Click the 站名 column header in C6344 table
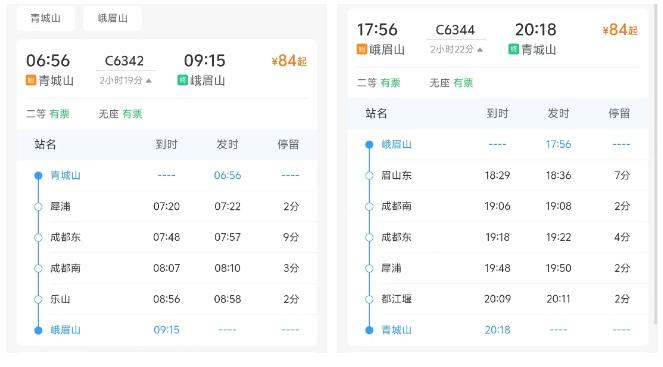 click(x=376, y=113)
